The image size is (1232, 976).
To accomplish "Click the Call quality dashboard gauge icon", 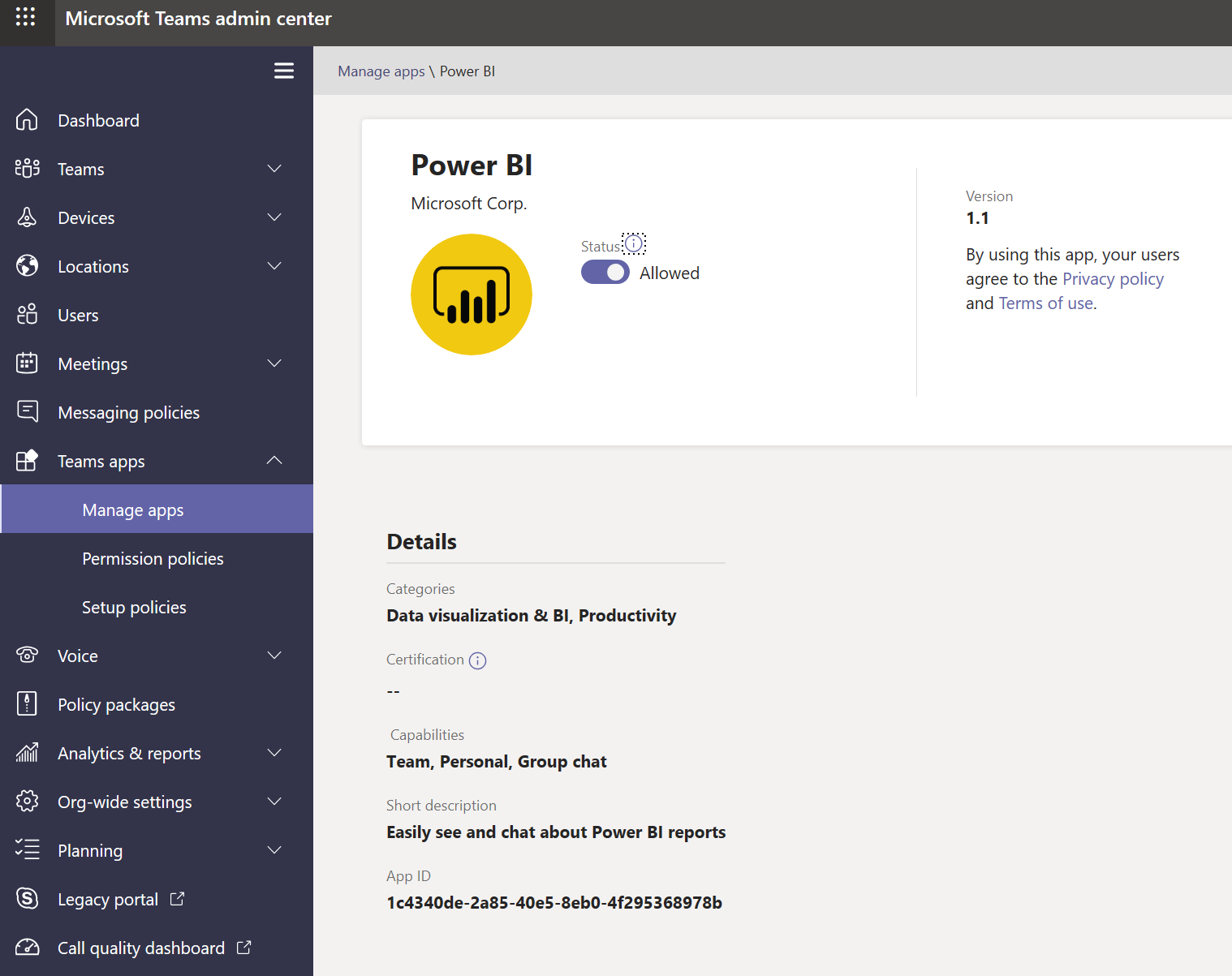I will 27,948.
